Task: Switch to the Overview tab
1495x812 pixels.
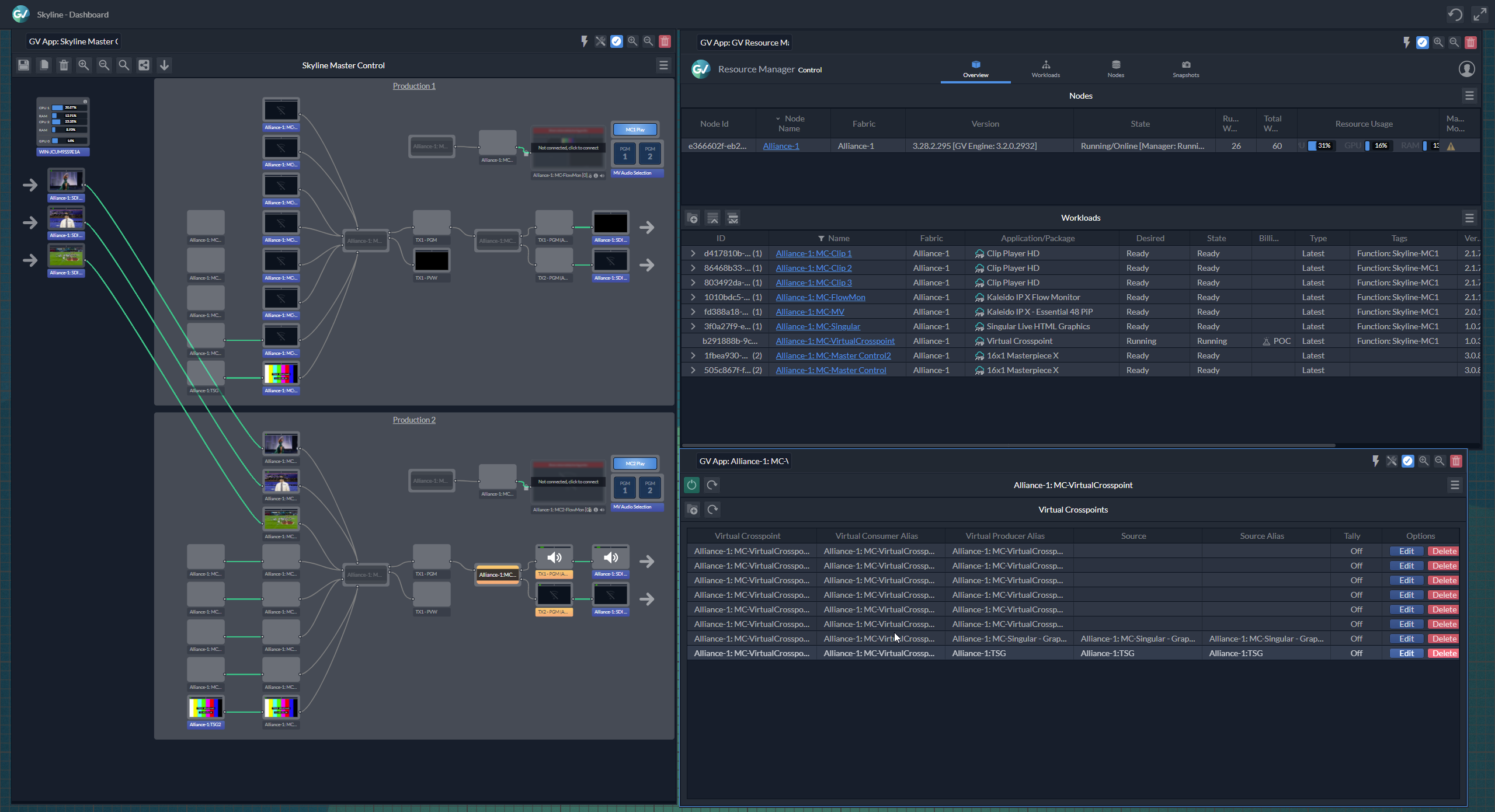Action: click(975, 69)
